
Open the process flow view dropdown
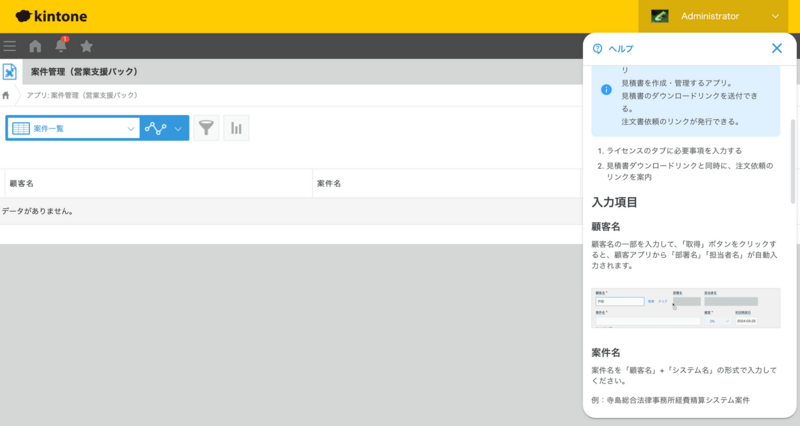164,128
